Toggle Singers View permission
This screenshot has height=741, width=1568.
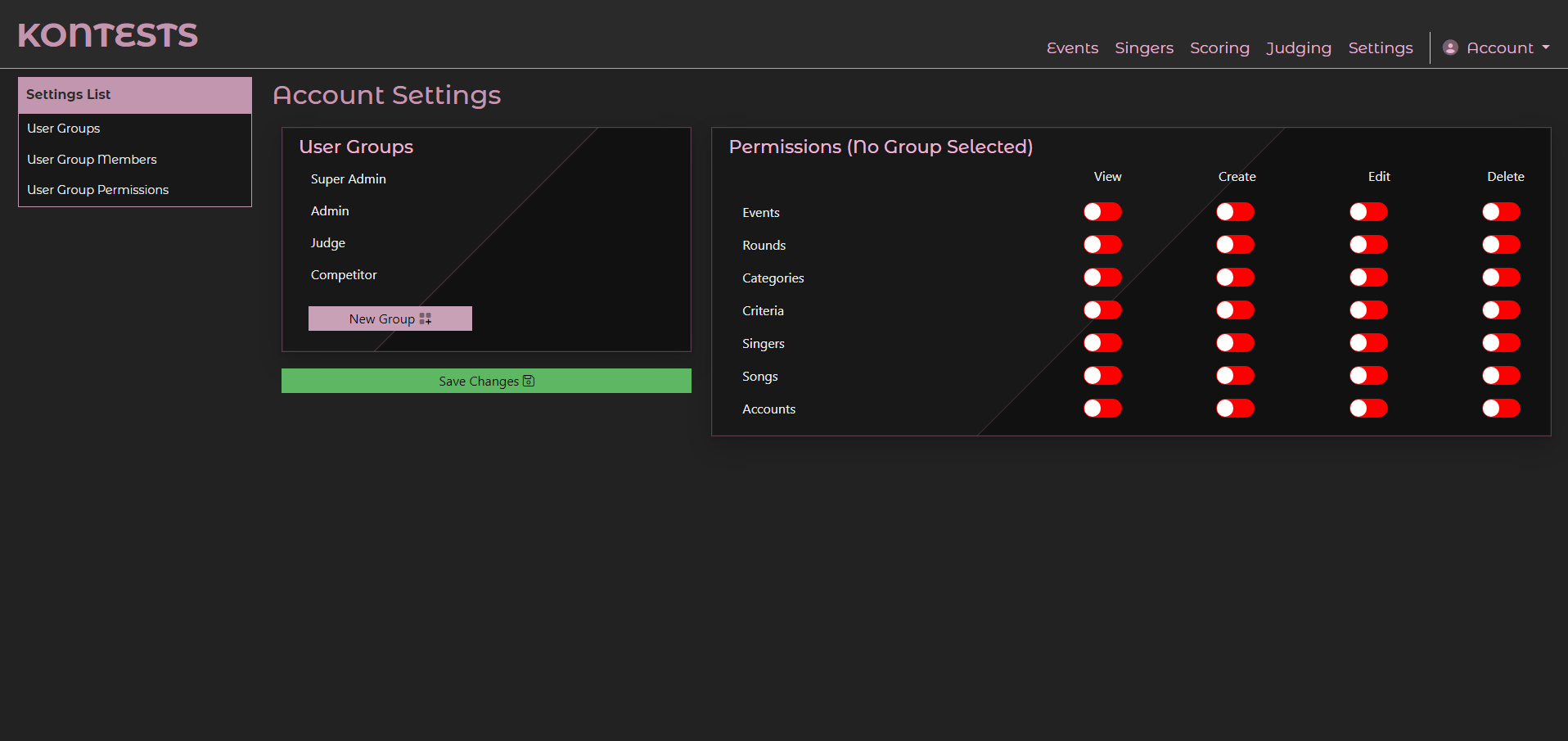(1102, 343)
